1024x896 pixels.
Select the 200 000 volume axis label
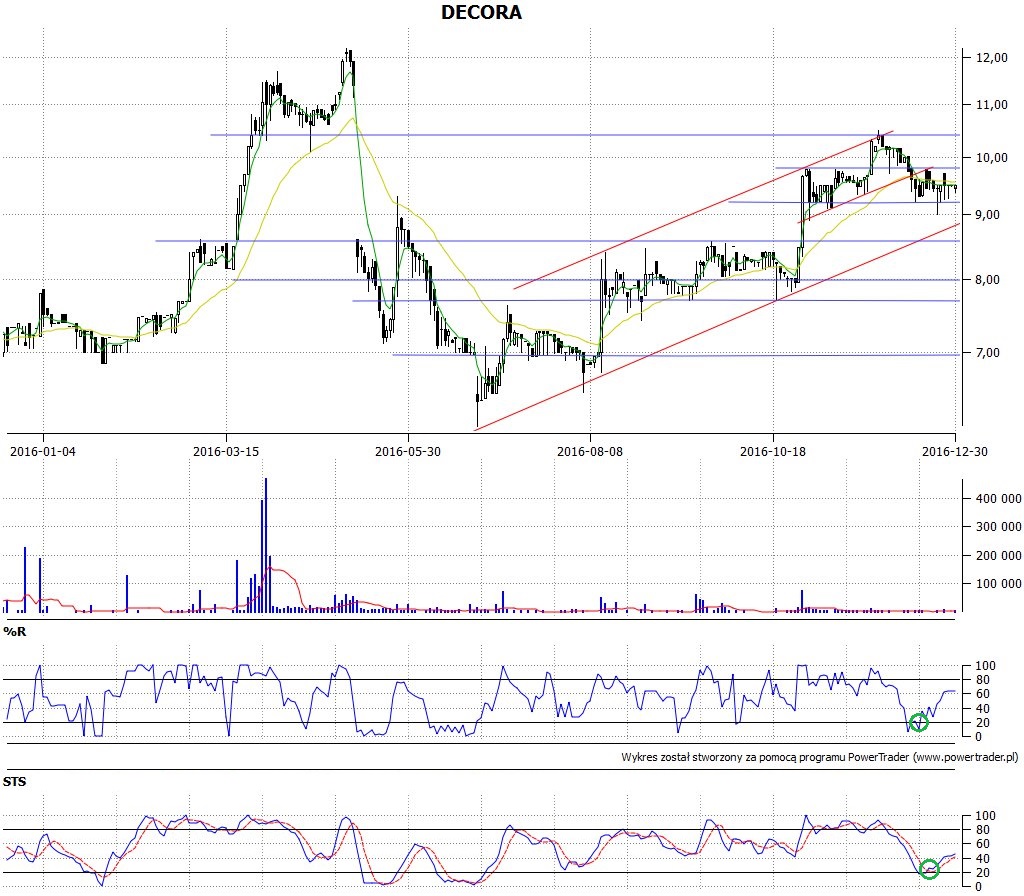tap(999, 555)
